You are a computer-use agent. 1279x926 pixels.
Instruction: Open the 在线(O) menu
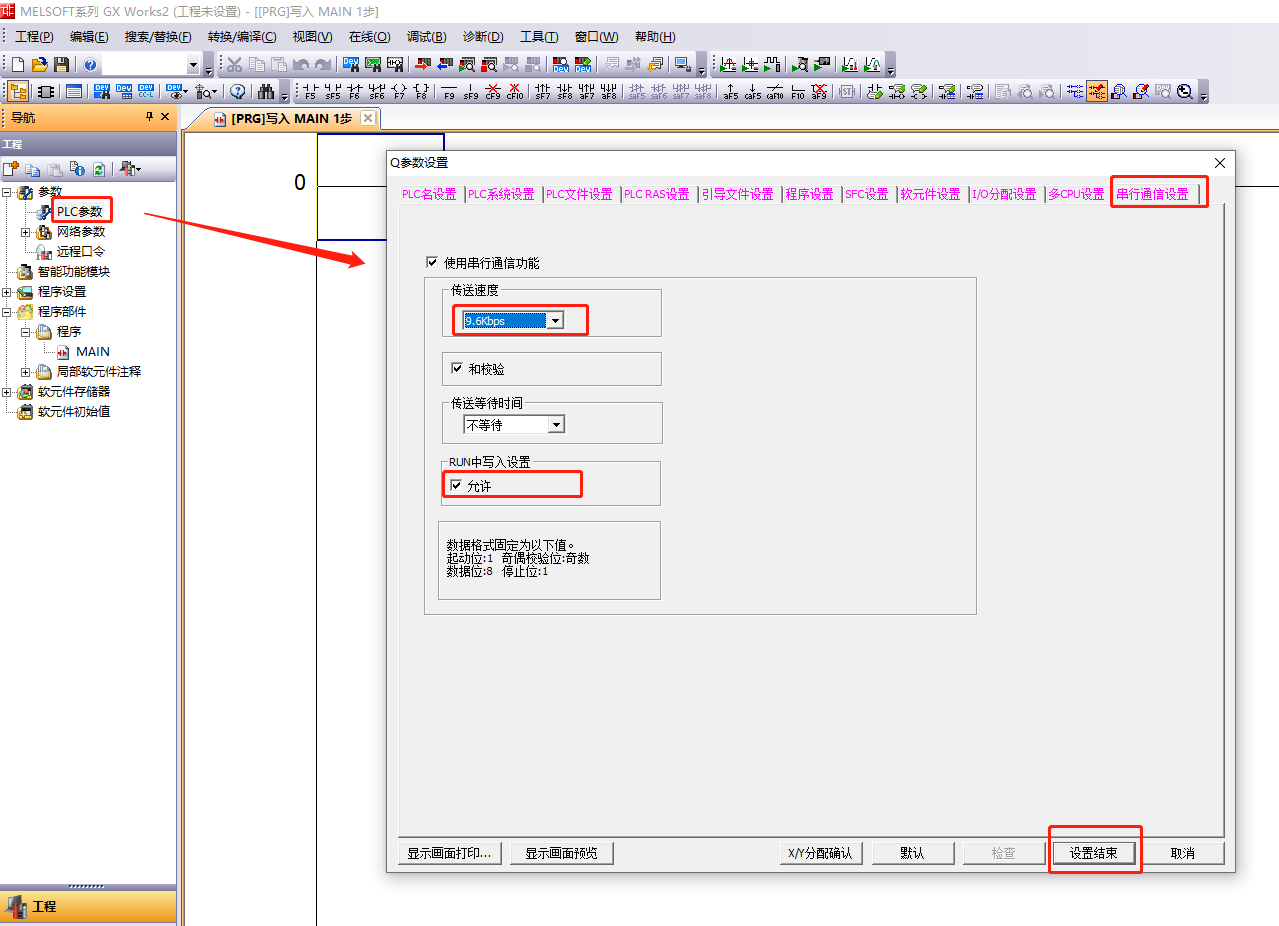369,37
